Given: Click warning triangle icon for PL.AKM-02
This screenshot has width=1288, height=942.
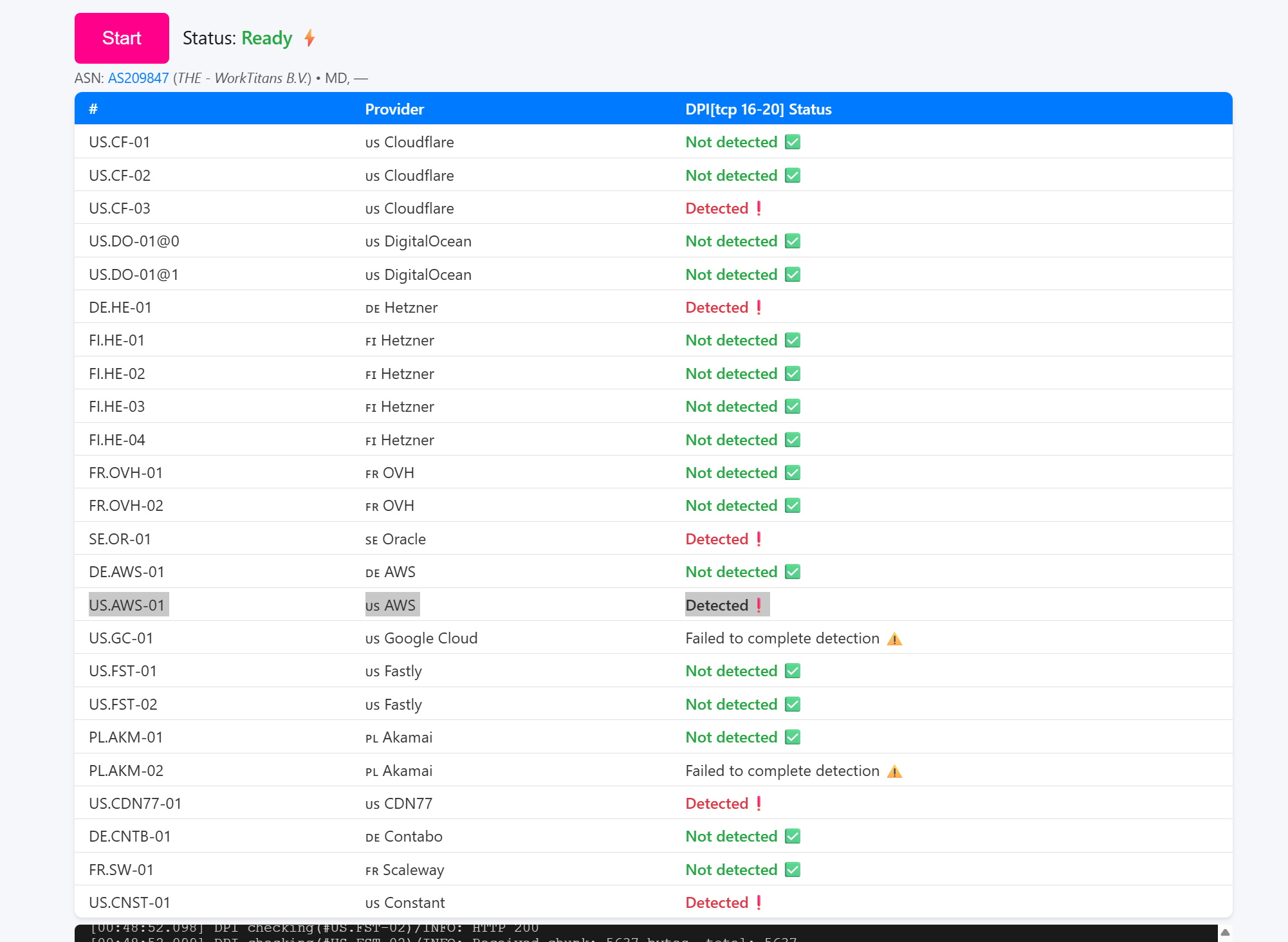Looking at the screenshot, I should pos(894,771).
